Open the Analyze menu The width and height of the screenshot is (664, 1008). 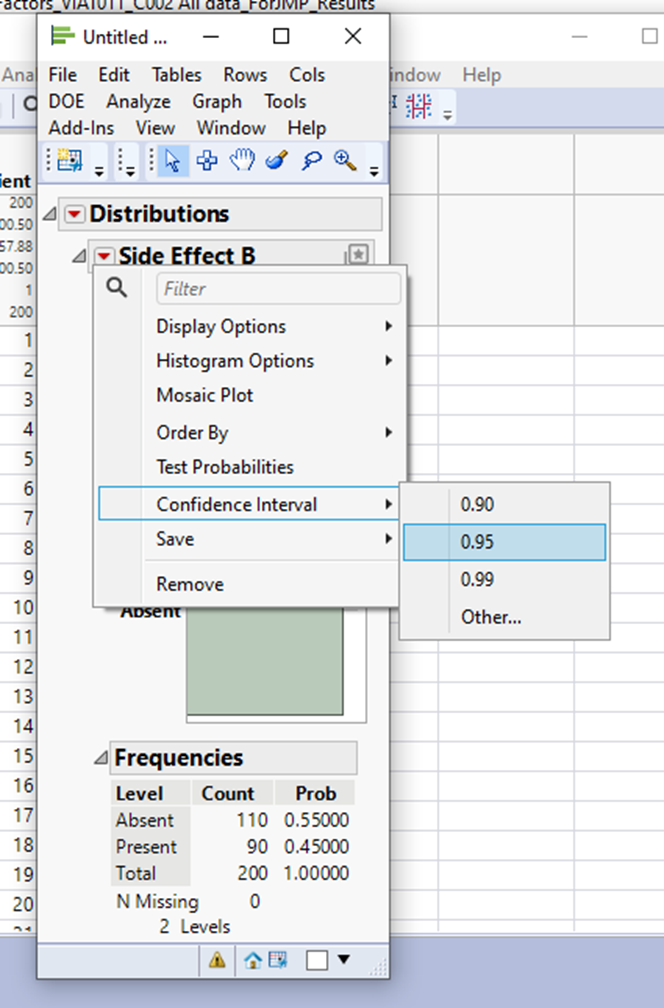click(x=138, y=101)
